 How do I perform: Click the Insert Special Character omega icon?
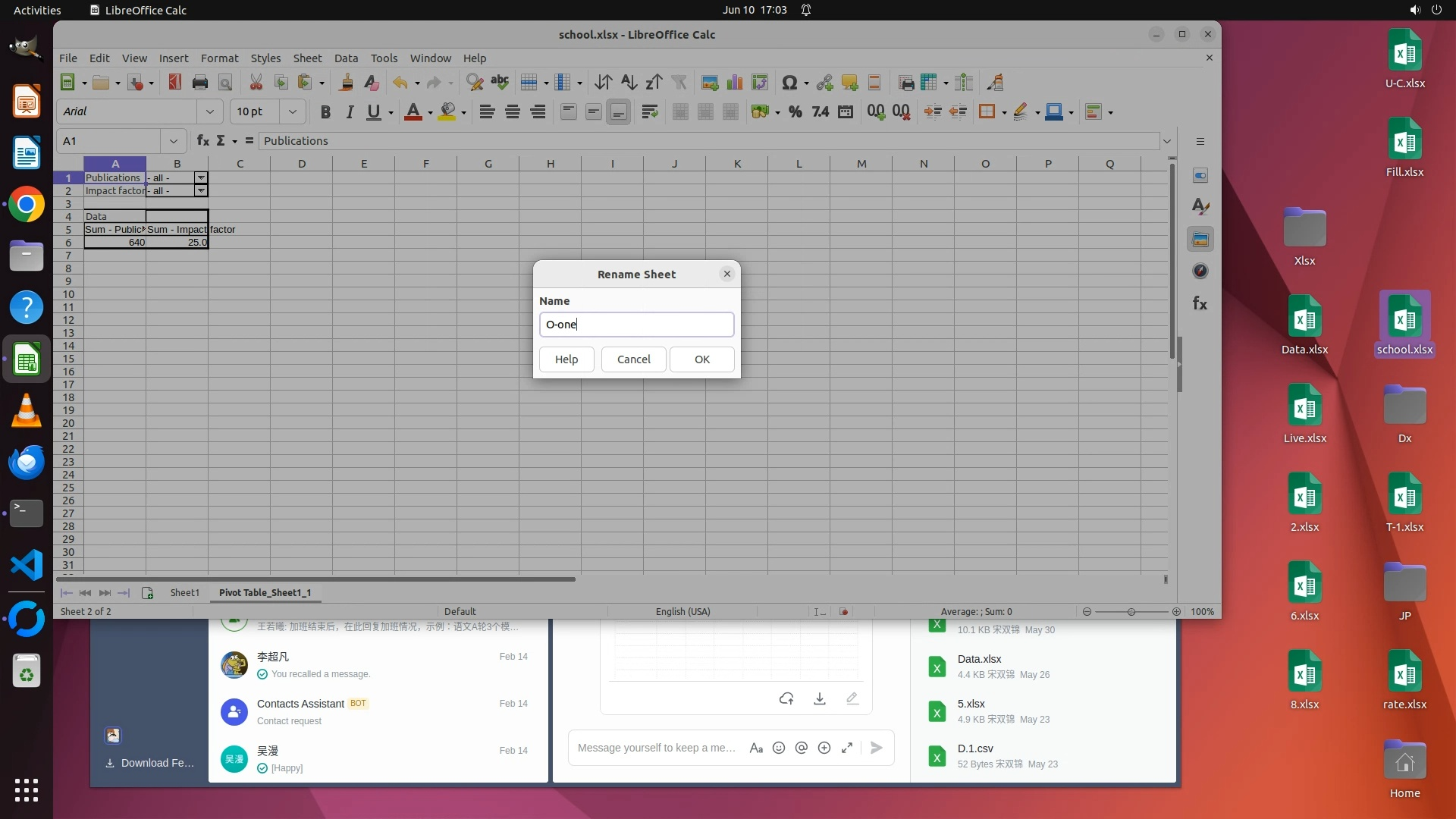tap(789, 83)
